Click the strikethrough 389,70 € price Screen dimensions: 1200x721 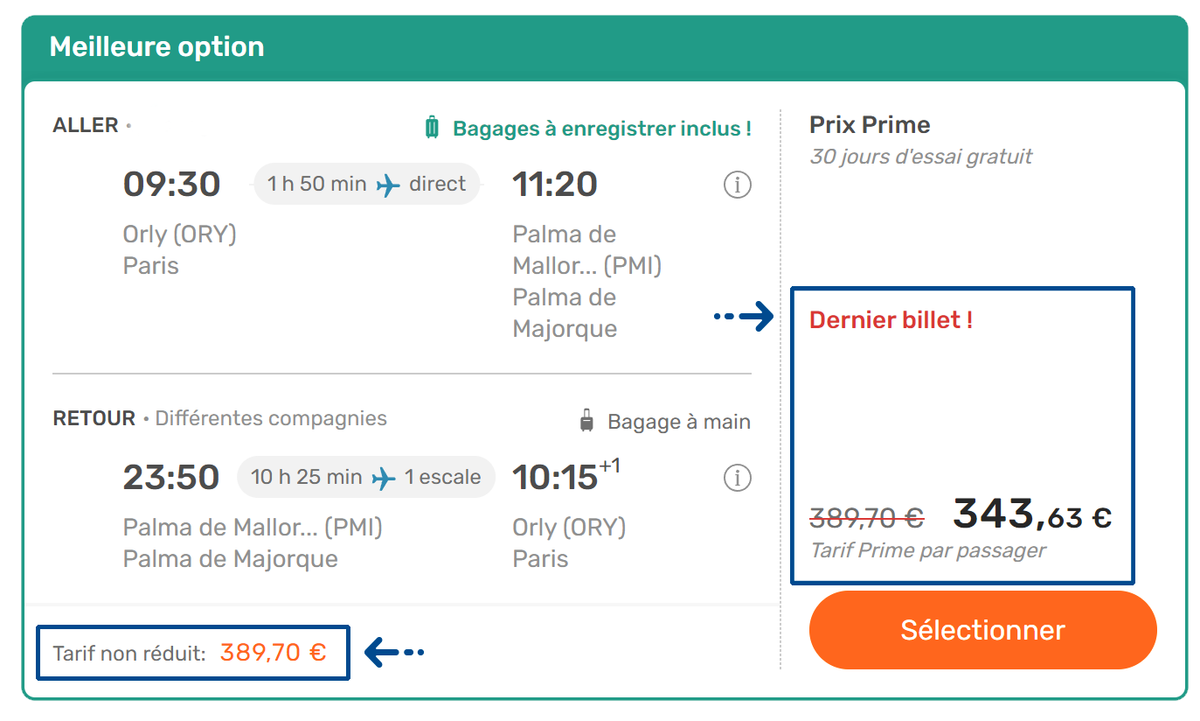point(870,516)
